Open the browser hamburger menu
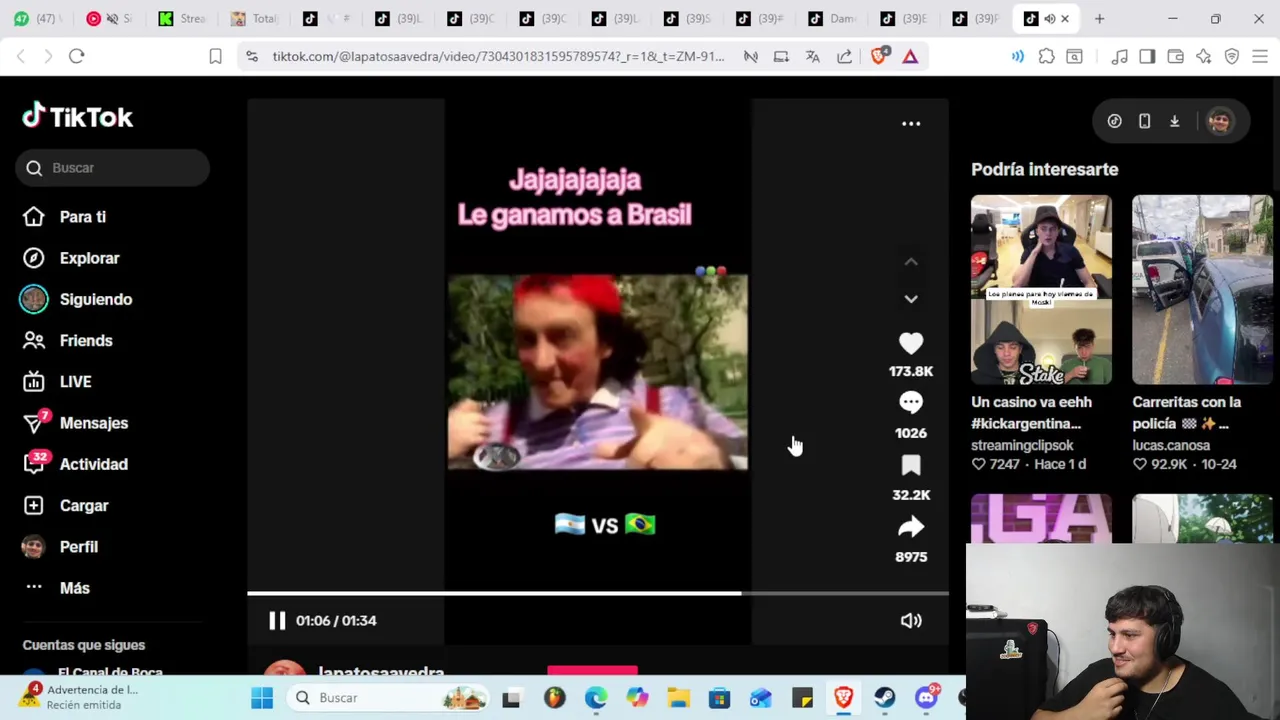This screenshot has width=1280, height=720. (x=1260, y=56)
